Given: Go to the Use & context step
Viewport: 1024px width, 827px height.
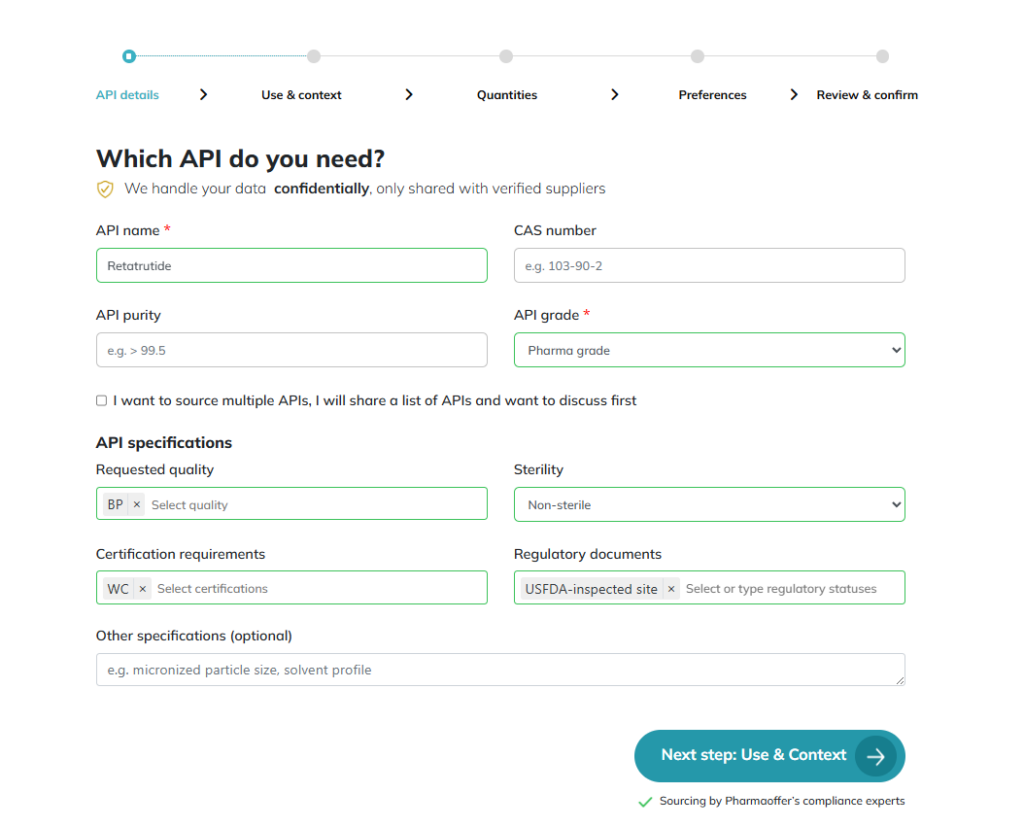Looking at the screenshot, I should [301, 95].
